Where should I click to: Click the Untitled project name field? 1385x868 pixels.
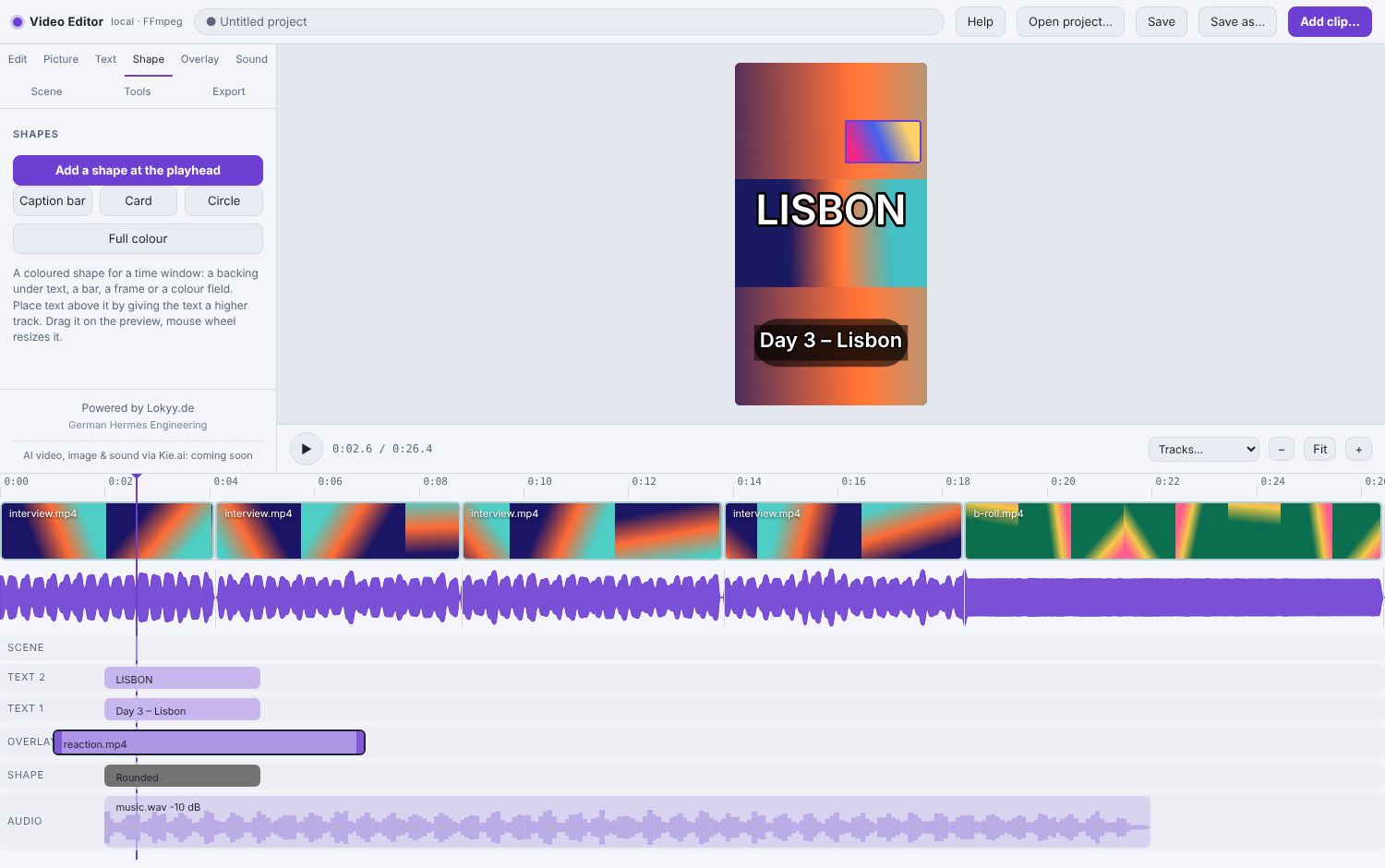(569, 22)
